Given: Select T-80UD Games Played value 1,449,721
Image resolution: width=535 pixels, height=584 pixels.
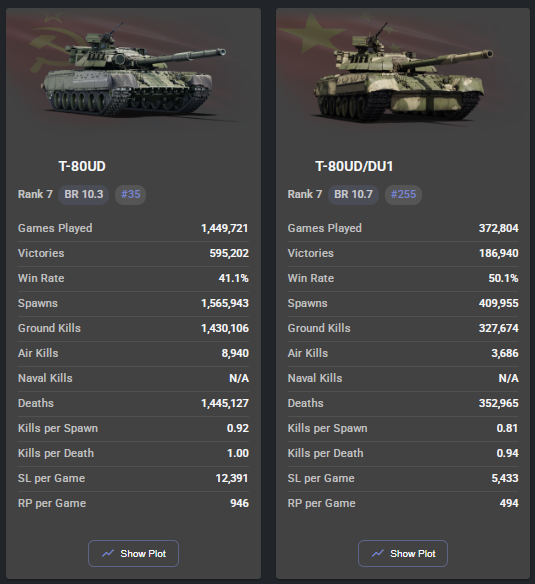Looking at the screenshot, I should coord(225,228).
